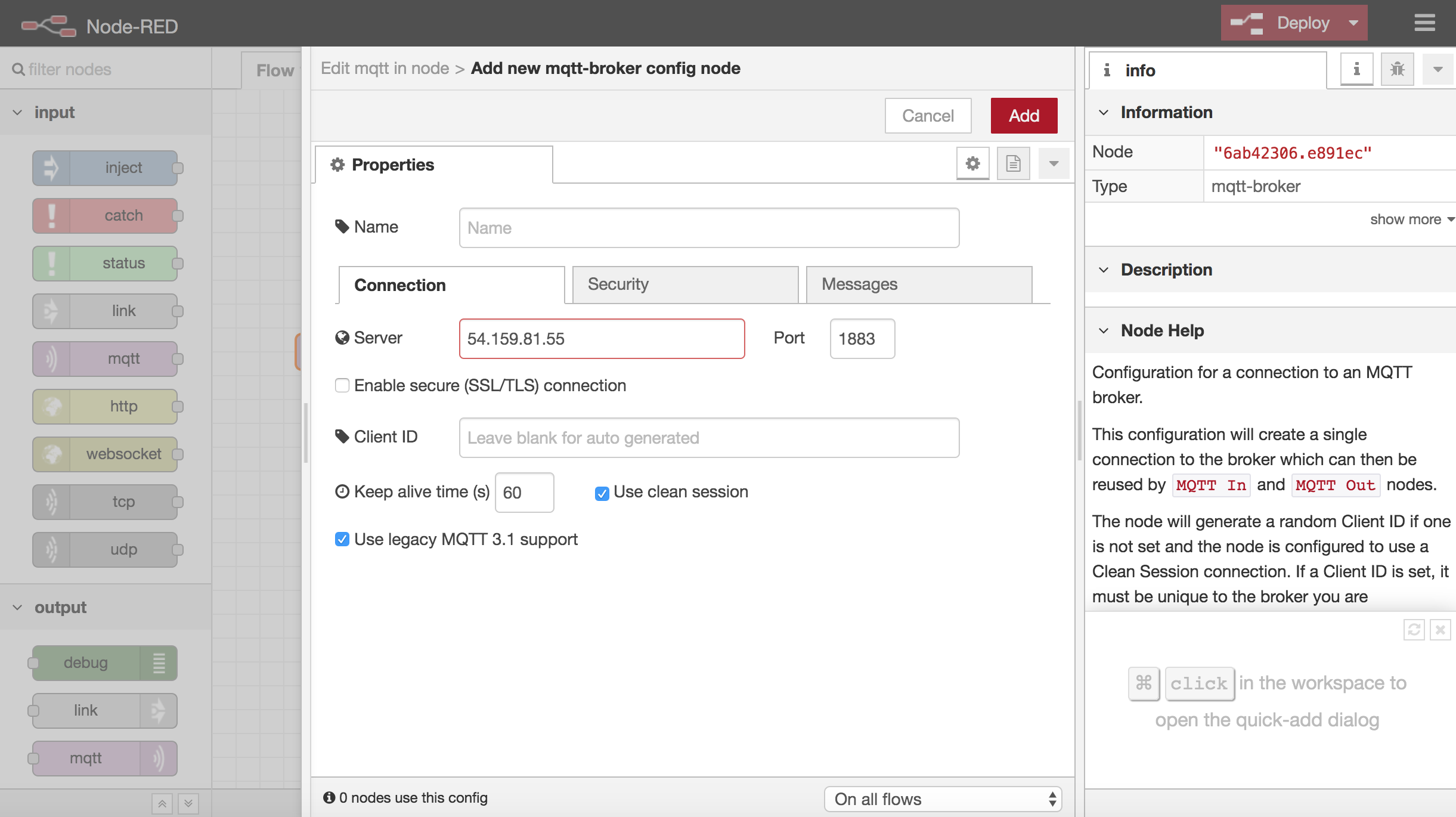Select the websocket node in palette

[106, 454]
